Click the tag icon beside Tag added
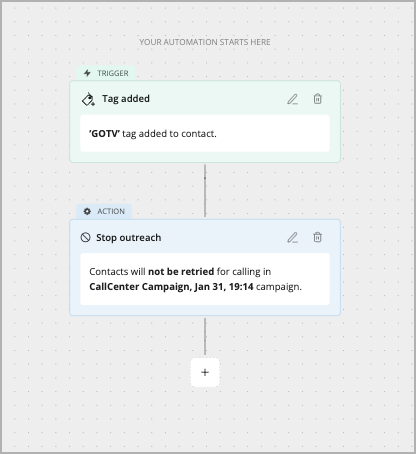Screen dimensions: 416x454 coord(88,99)
